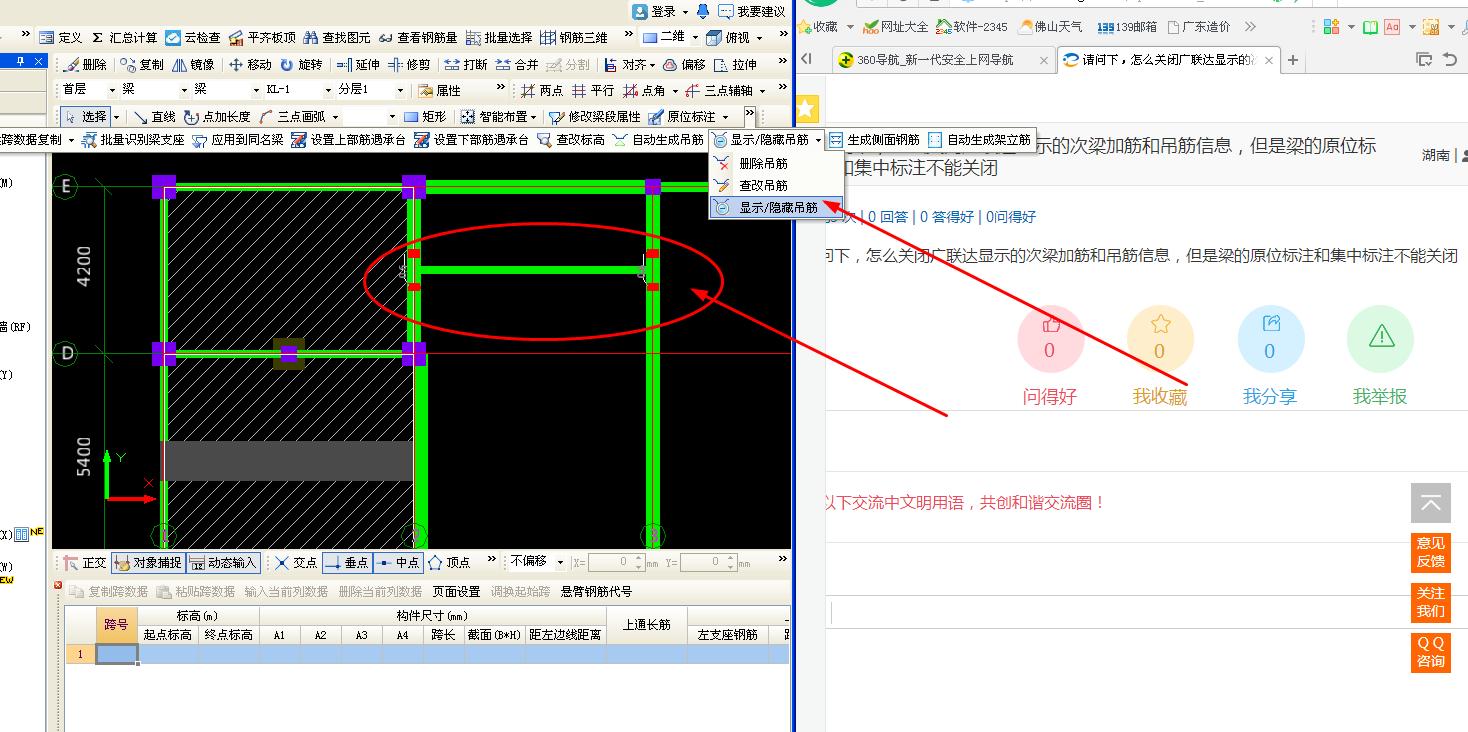The image size is (1468, 732).
Task: Choose 删除吊筋 from the dropdown menu
Action: pyautogui.click(x=763, y=163)
